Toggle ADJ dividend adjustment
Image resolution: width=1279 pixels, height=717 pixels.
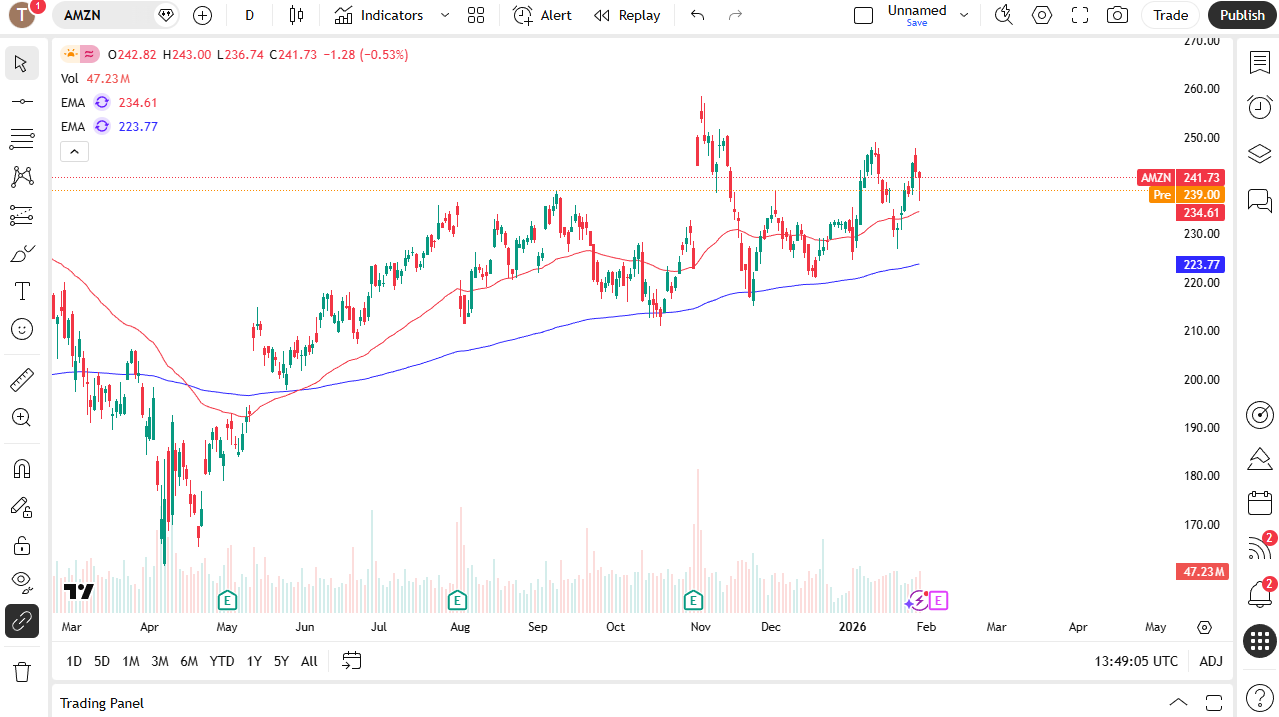(x=1211, y=661)
